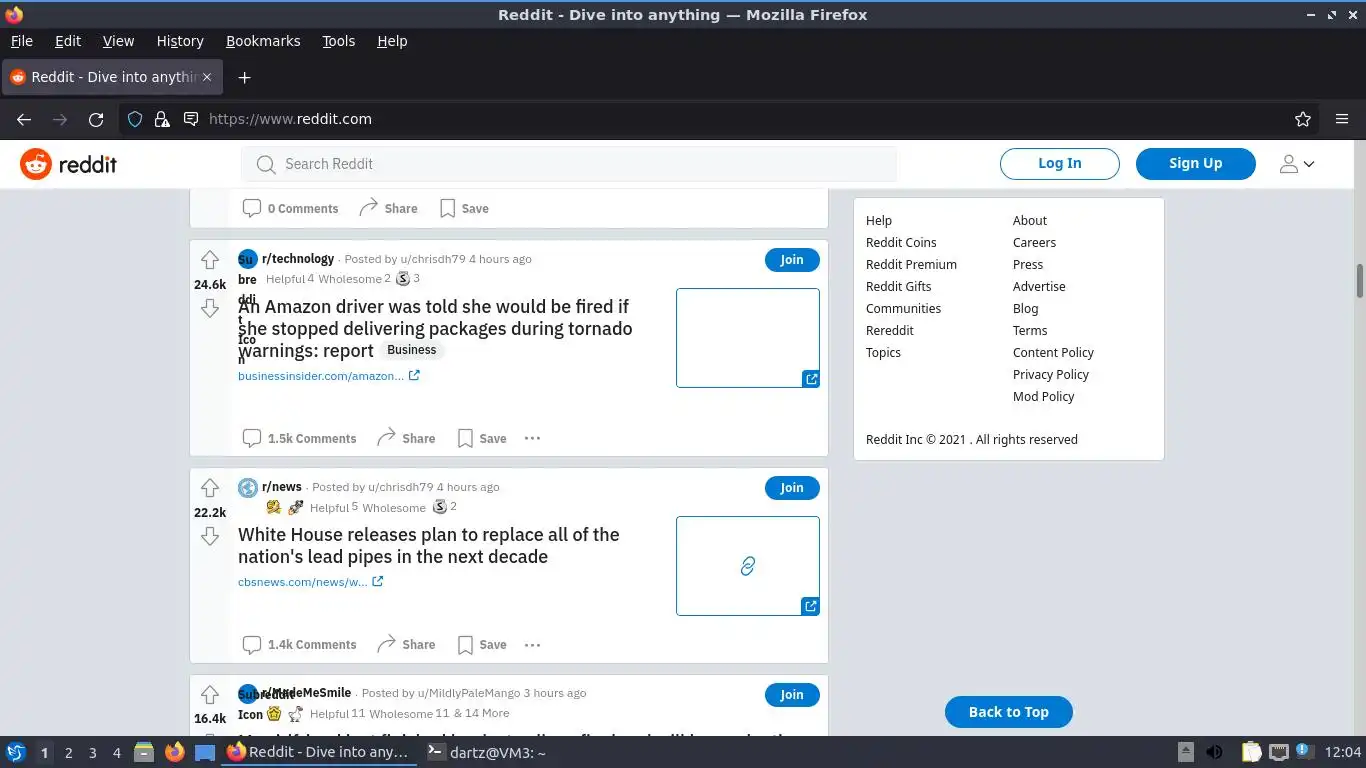Switch to workspace 2 in taskbar
Screen dimensions: 1366x768
tap(68, 753)
